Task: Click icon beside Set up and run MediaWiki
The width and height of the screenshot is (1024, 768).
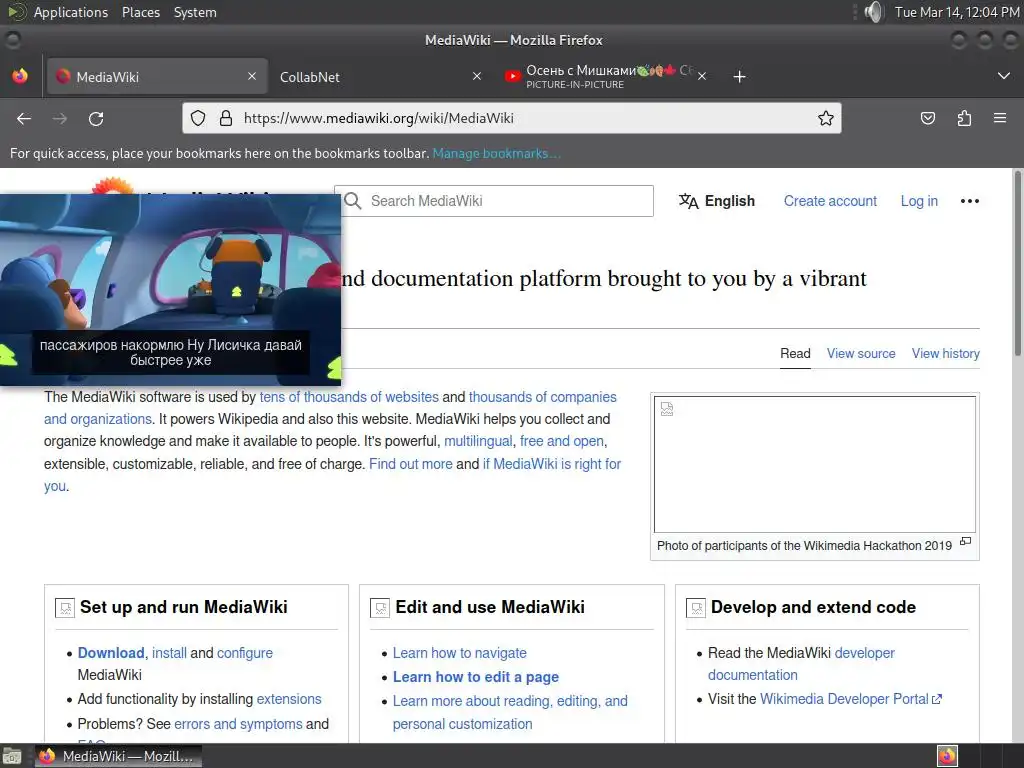Action: coord(65,608)
